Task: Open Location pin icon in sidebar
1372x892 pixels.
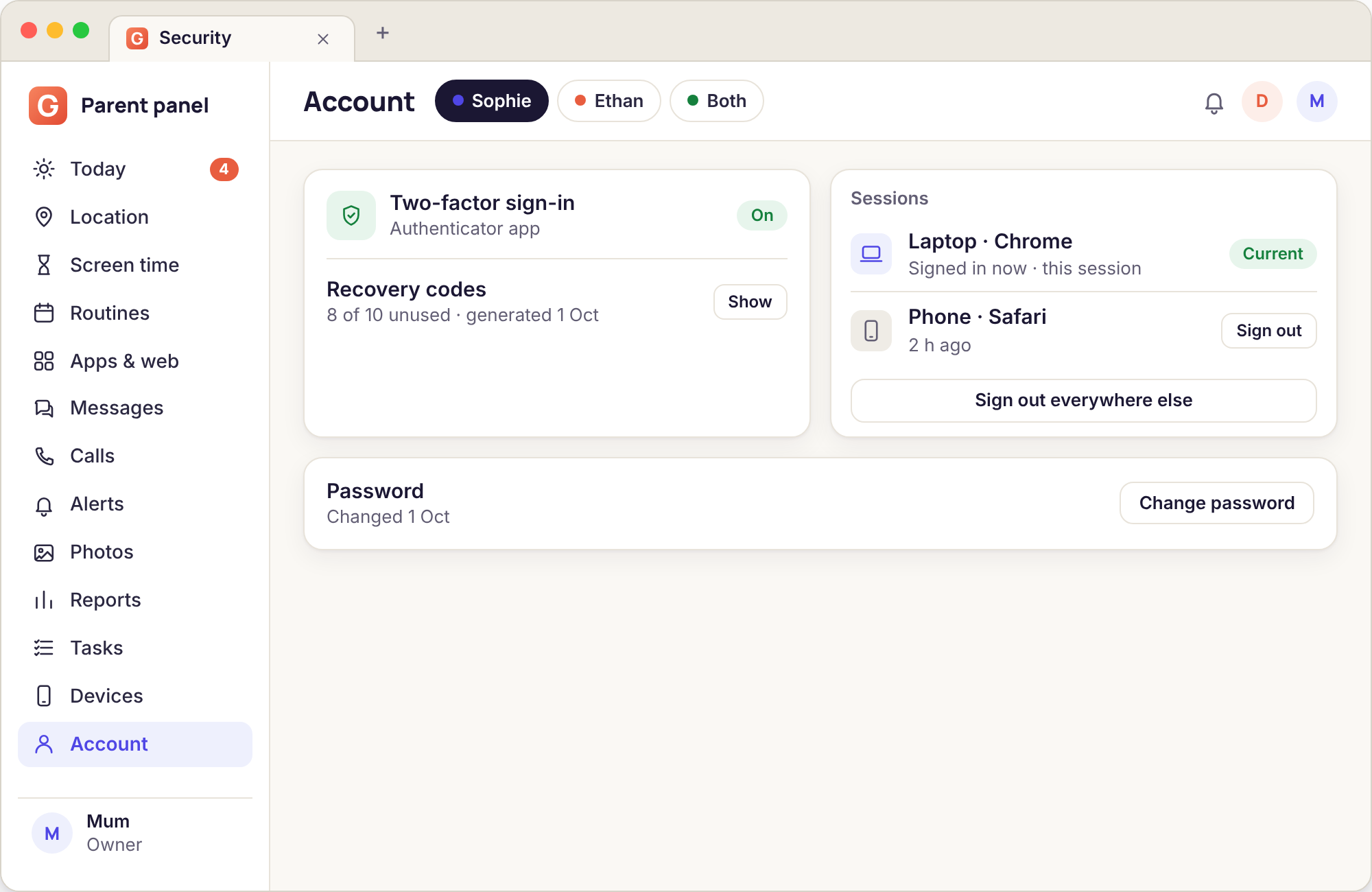Action: (44, 217)
